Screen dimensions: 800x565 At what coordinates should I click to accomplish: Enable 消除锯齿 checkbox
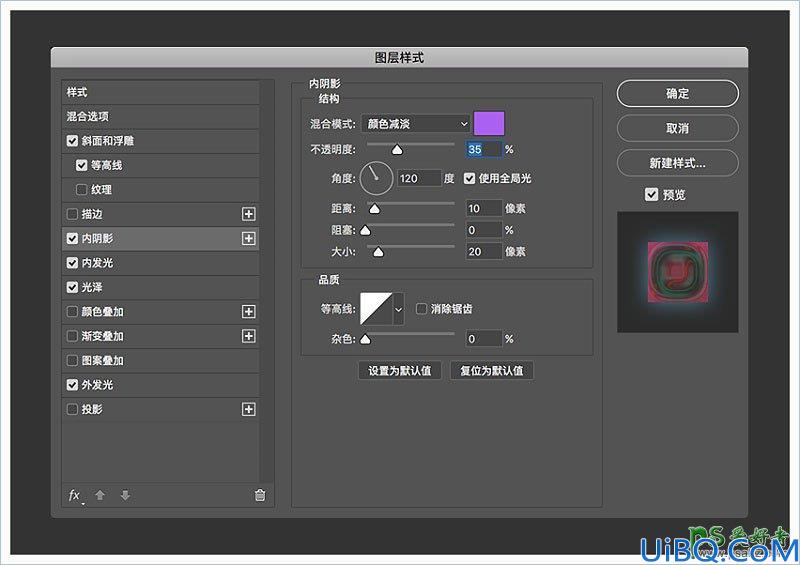(421, 309)
